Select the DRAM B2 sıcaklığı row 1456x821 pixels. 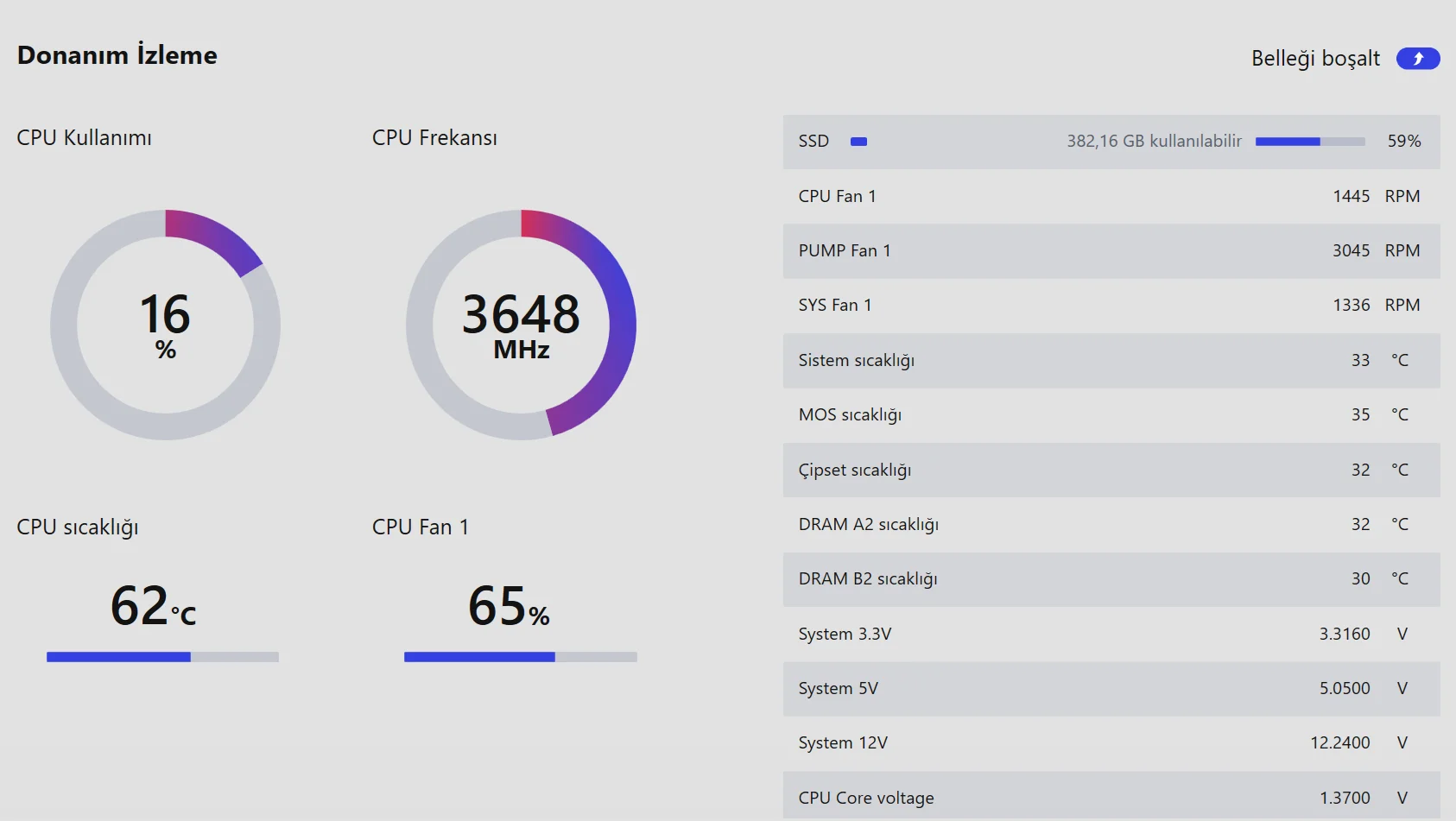pos(1111,578)
